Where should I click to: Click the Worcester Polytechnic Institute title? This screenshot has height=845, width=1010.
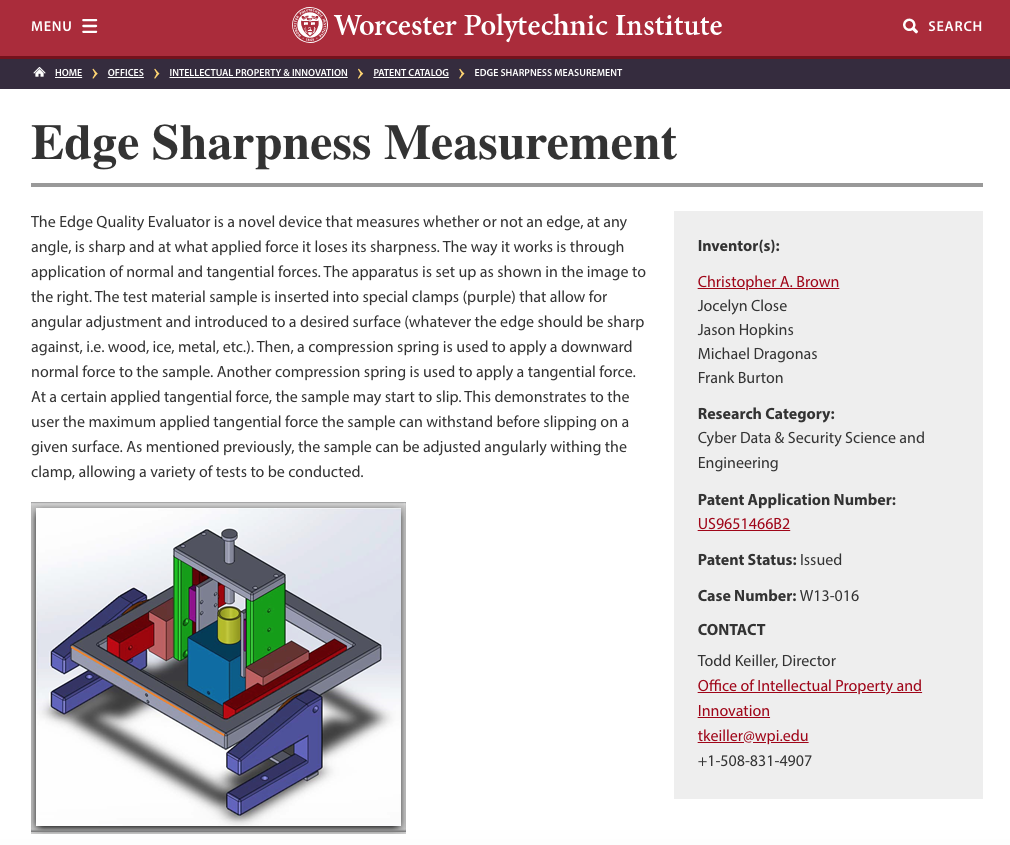pyautogui.click(x=528, y=25)
